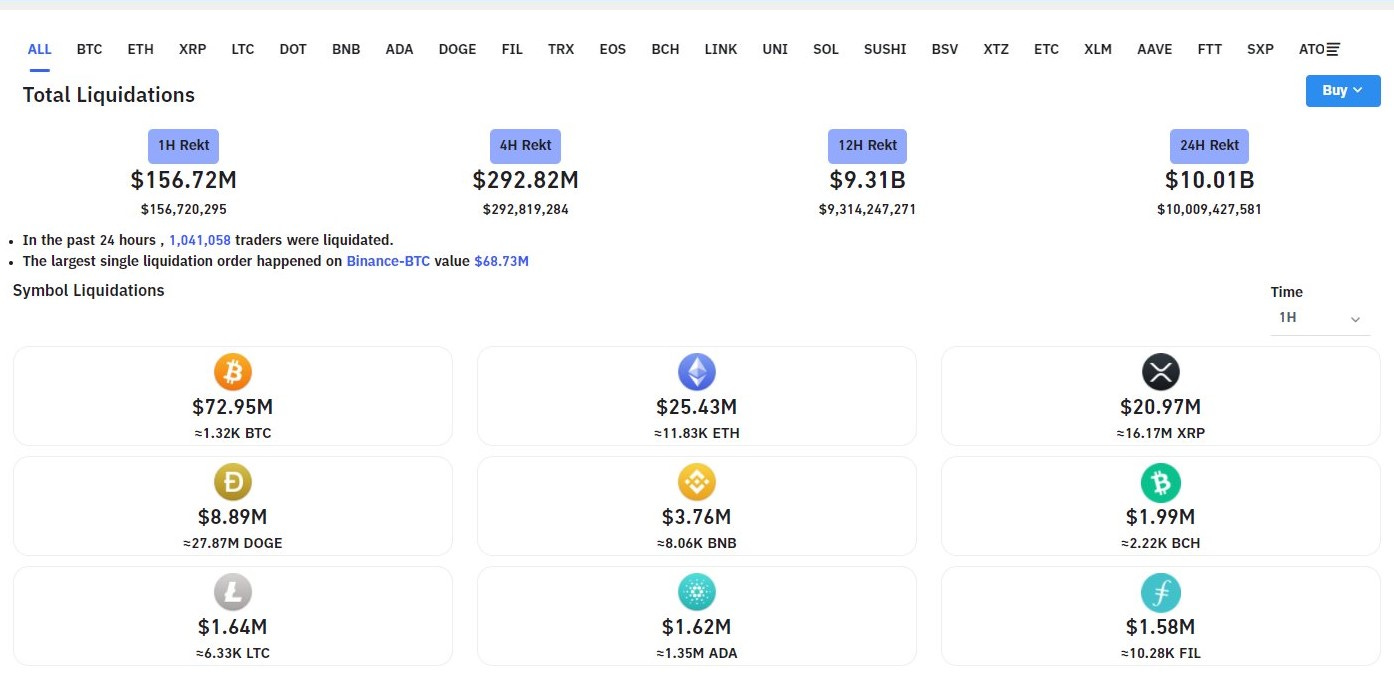Click the ≈27.87M DOGE amount
The image size is (1394, 687).
pyautogui.click(x=233, y=543)
